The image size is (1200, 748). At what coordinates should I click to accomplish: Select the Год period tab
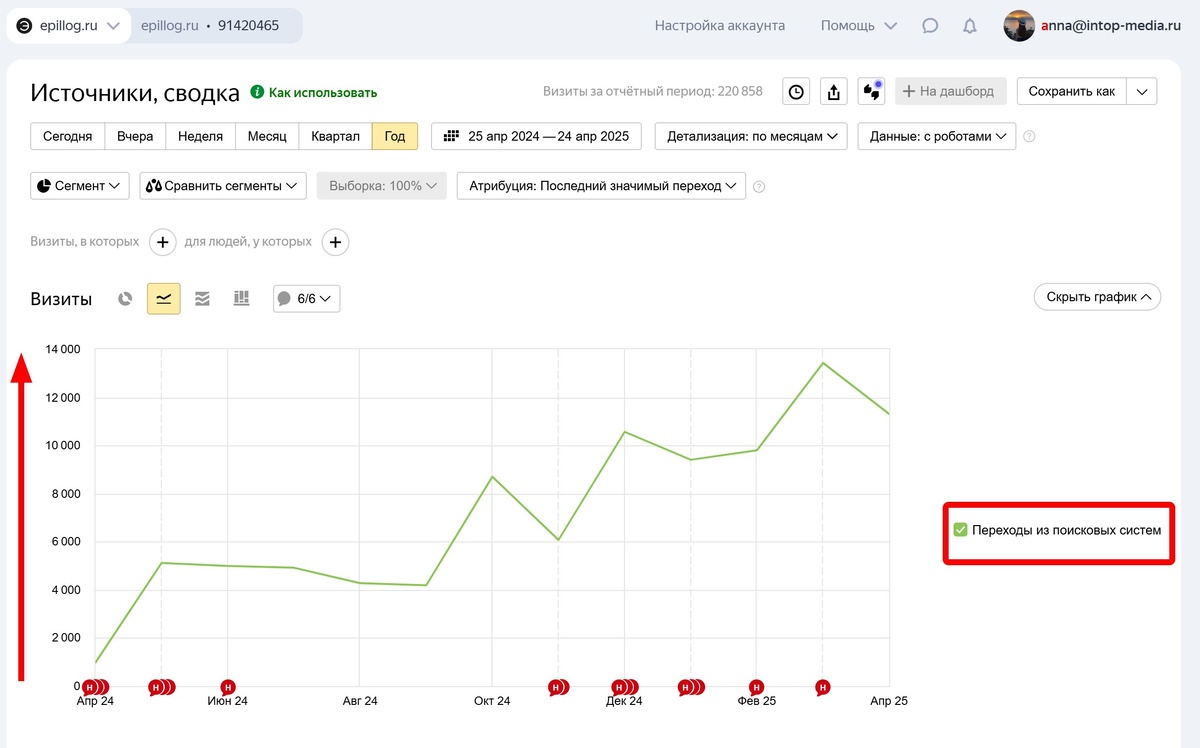[x=395, y=136]
